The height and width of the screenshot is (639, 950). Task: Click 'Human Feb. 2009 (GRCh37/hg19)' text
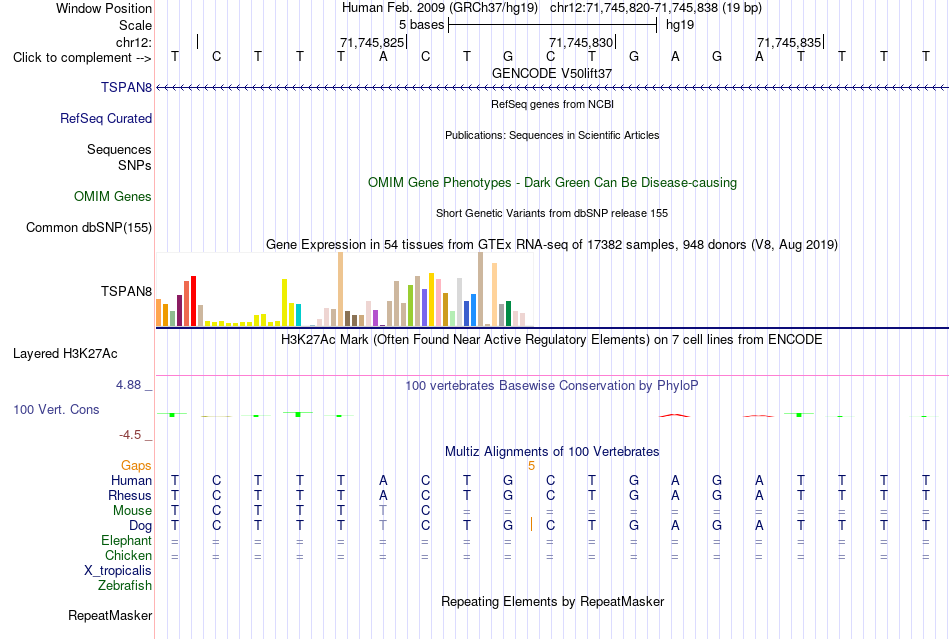(x=440, y=8)
